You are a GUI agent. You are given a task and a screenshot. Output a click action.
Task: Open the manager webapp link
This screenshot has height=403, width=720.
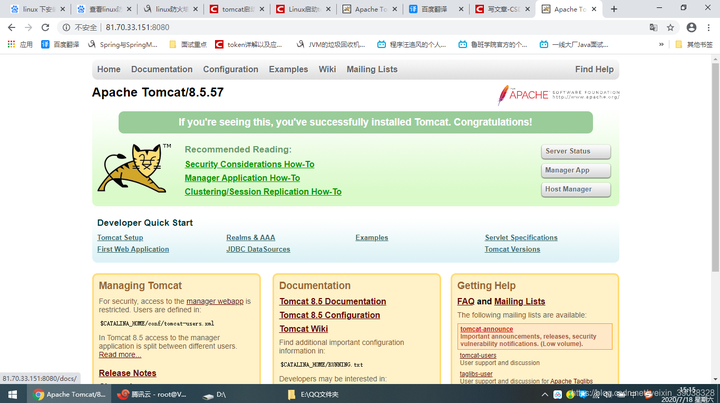point(214,302)
